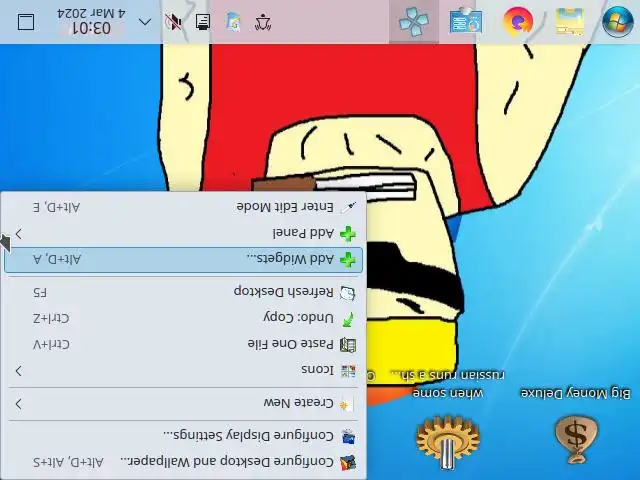Click the Alt+D, Alt+S shortcut text
Image resolution: width=640 pixels, height=480 pixels.
68,462
